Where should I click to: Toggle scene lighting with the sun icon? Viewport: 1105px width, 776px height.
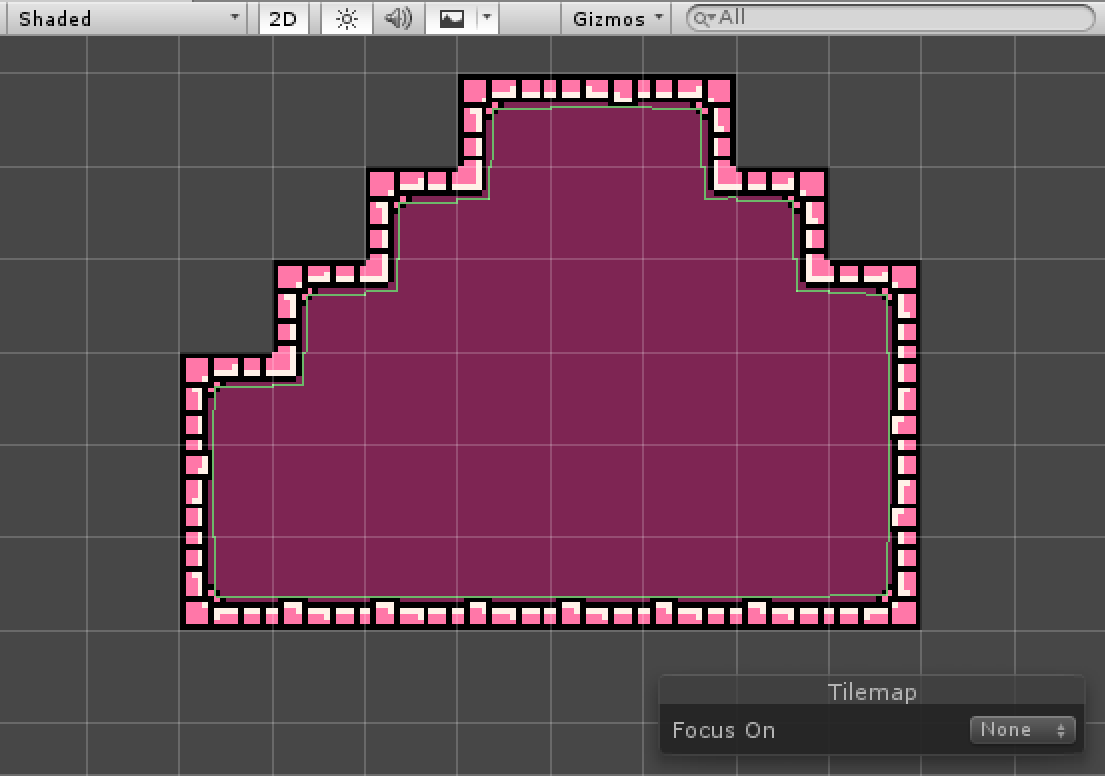[x=346, y=17]
